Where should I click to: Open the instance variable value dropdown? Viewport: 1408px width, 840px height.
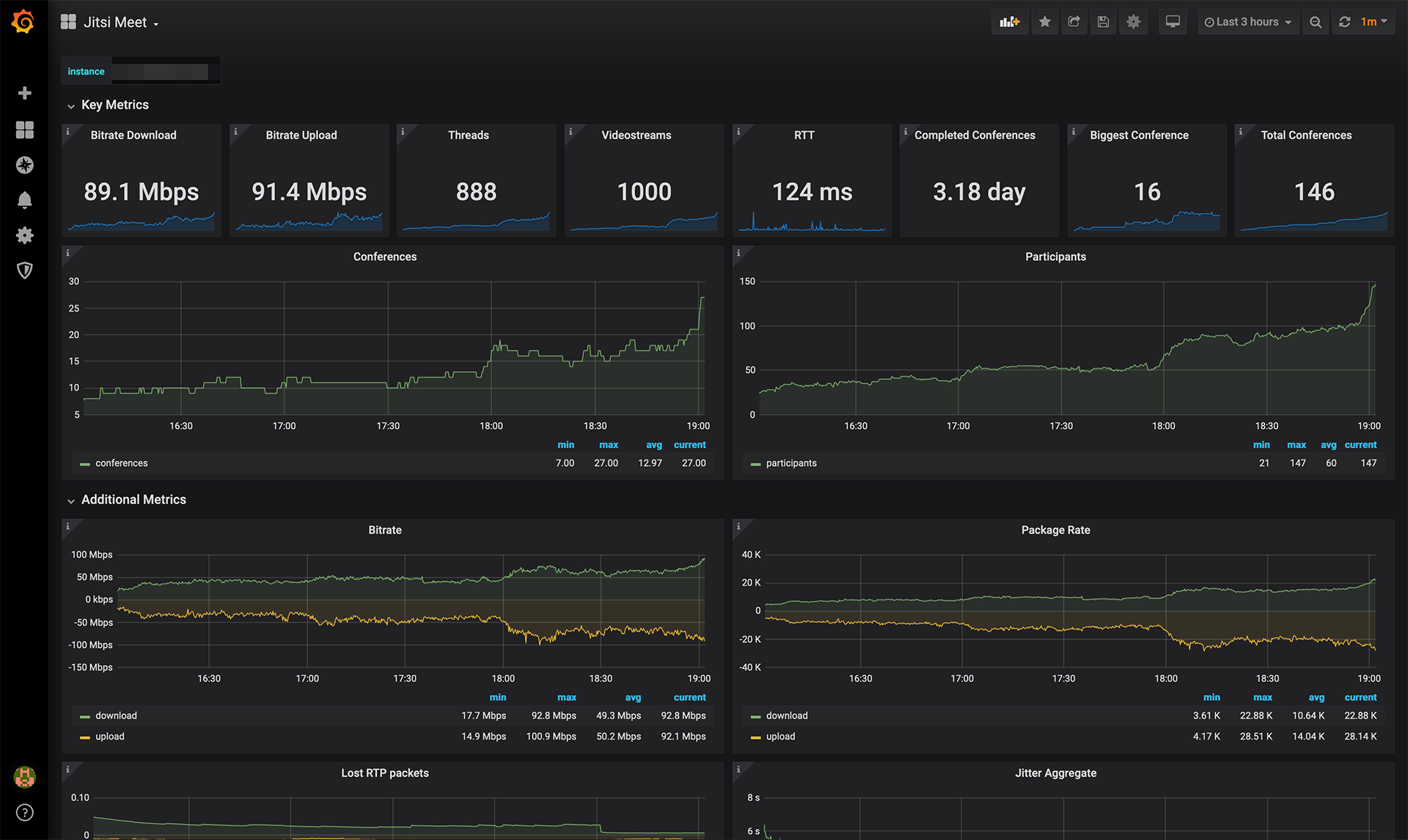click(166, 71)
